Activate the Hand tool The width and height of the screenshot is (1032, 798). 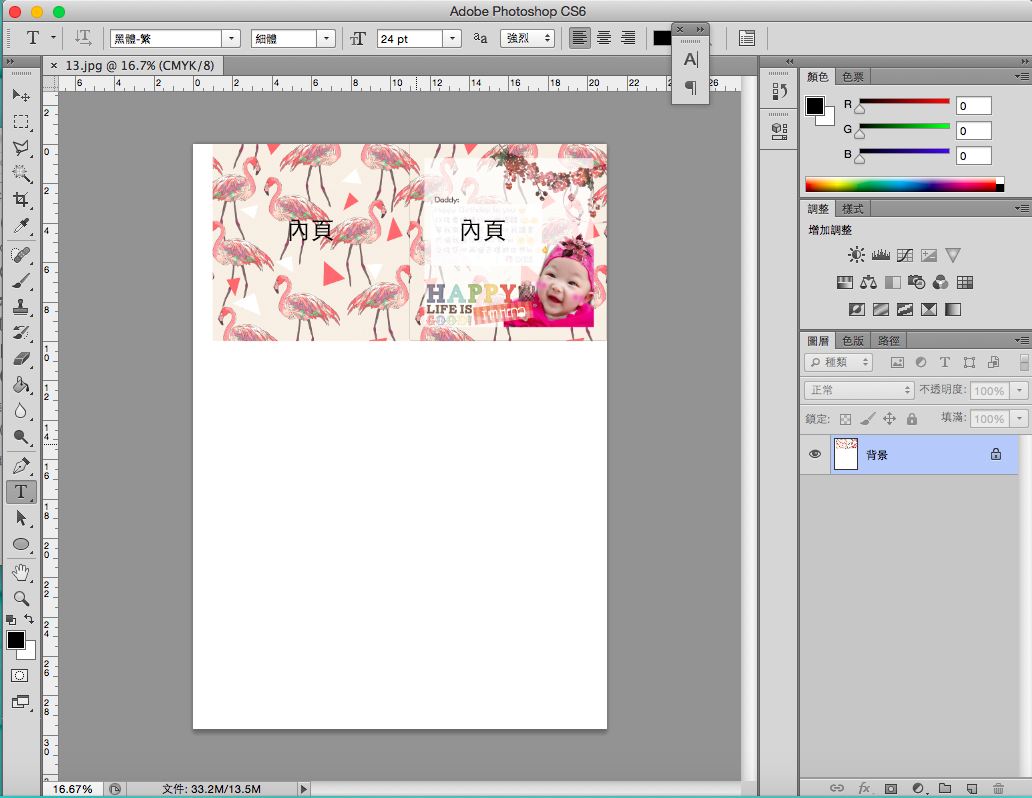coord(20,572)
